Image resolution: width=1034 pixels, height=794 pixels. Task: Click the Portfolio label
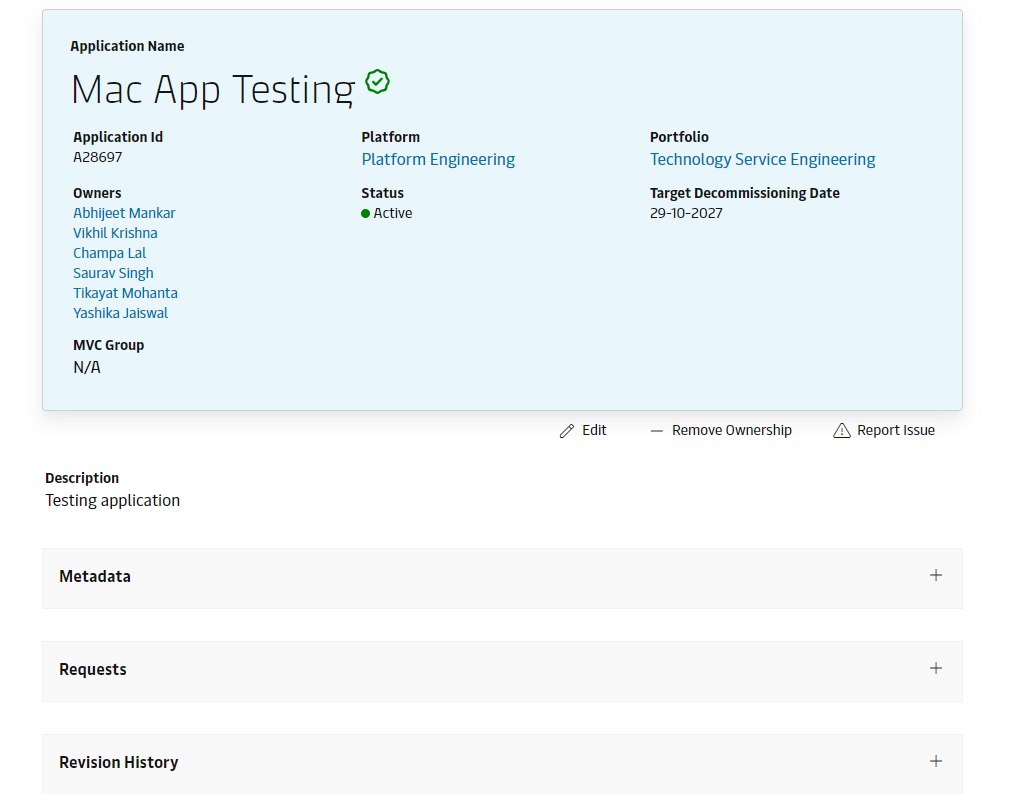point(679,137)
